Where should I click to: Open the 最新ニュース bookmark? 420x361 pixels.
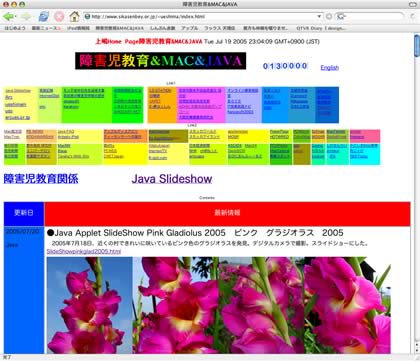click(46, 28)
